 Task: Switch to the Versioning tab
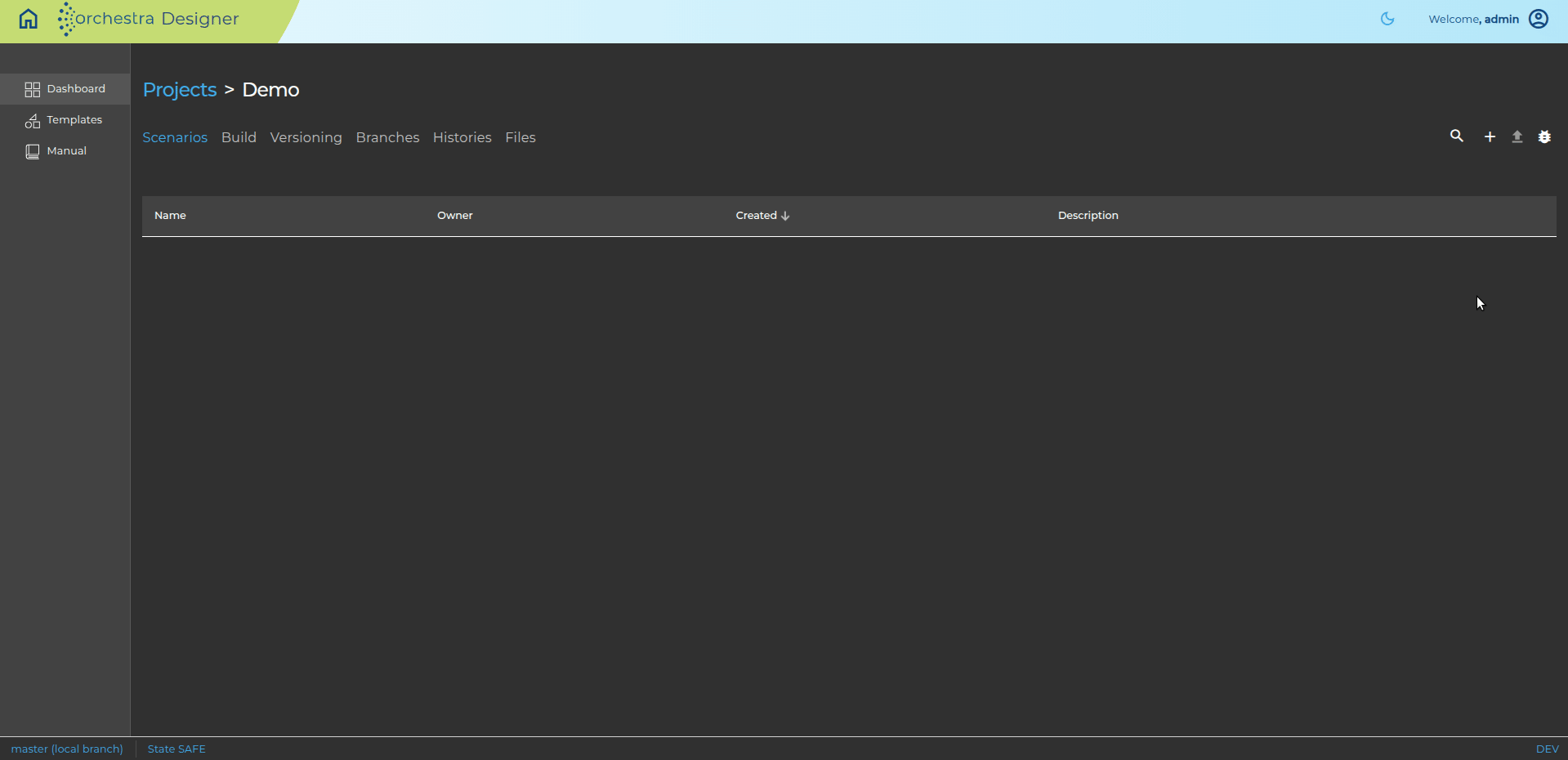306,137
